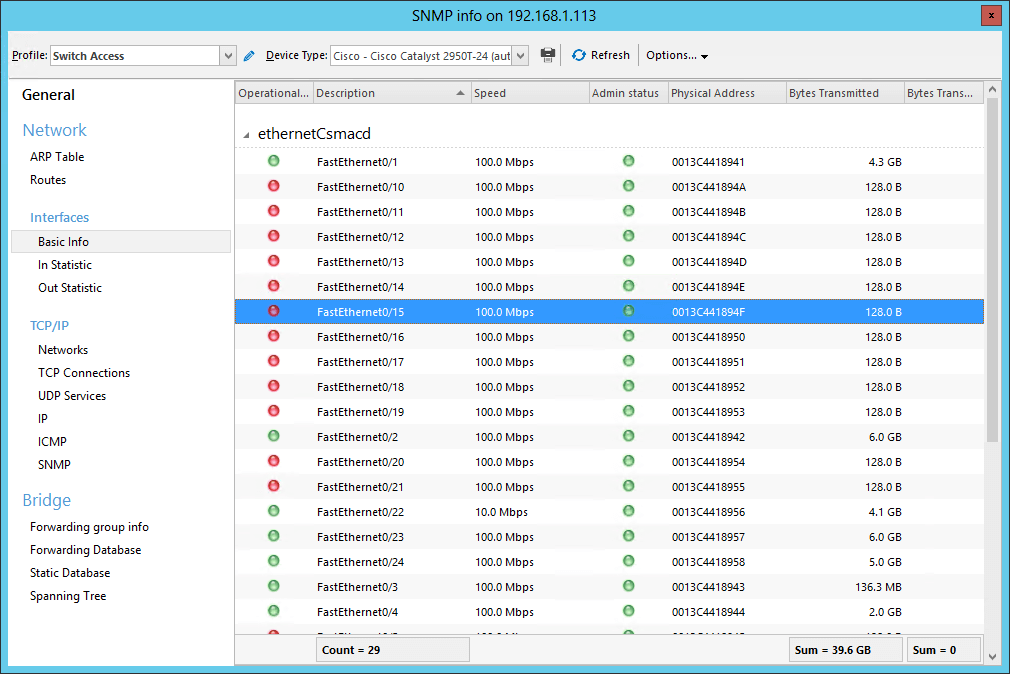Open the Profile dropdown arrow
The width and height of the screenshot is (1010, 674).
click(x=228, y=56)
